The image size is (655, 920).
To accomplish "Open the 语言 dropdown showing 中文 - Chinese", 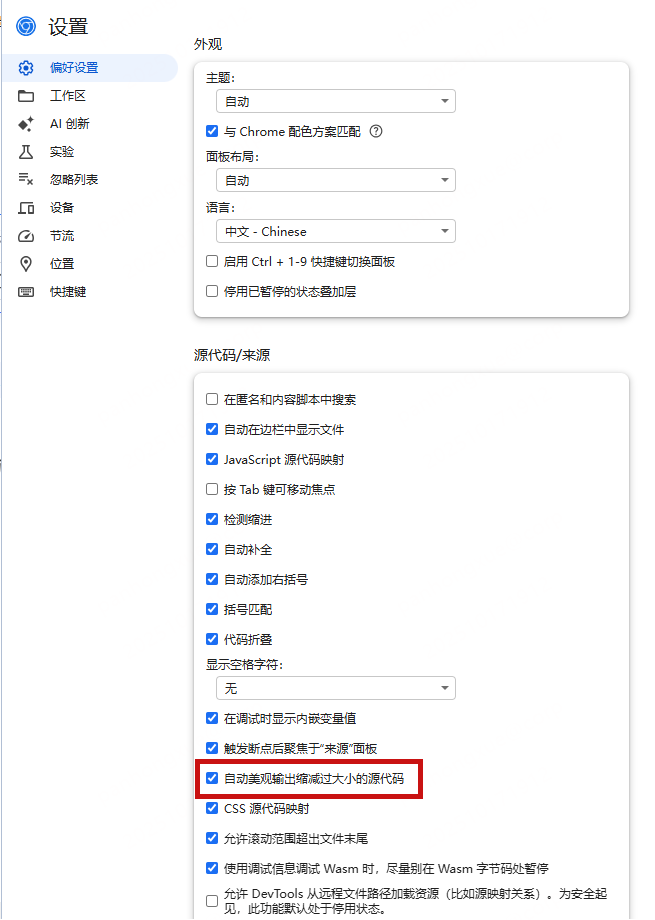I will [x=335, y=231].
